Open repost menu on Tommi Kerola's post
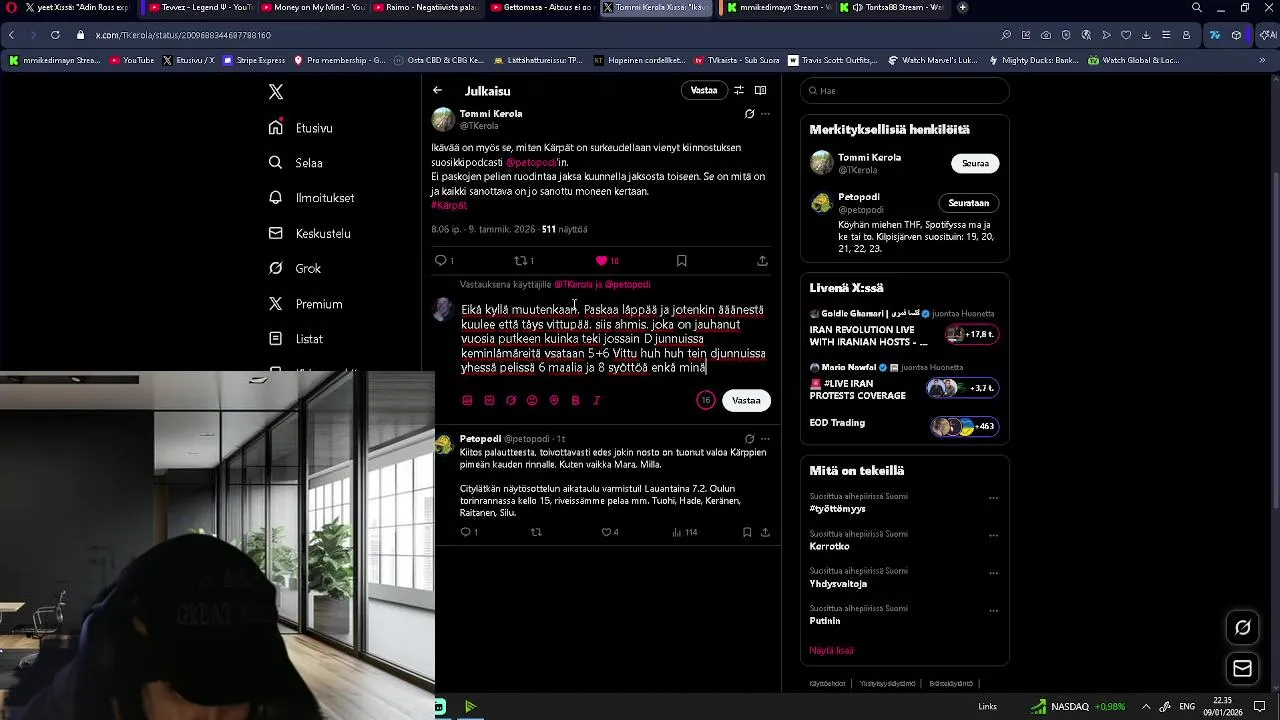1280x720 pixels. (x=524, y=260)
